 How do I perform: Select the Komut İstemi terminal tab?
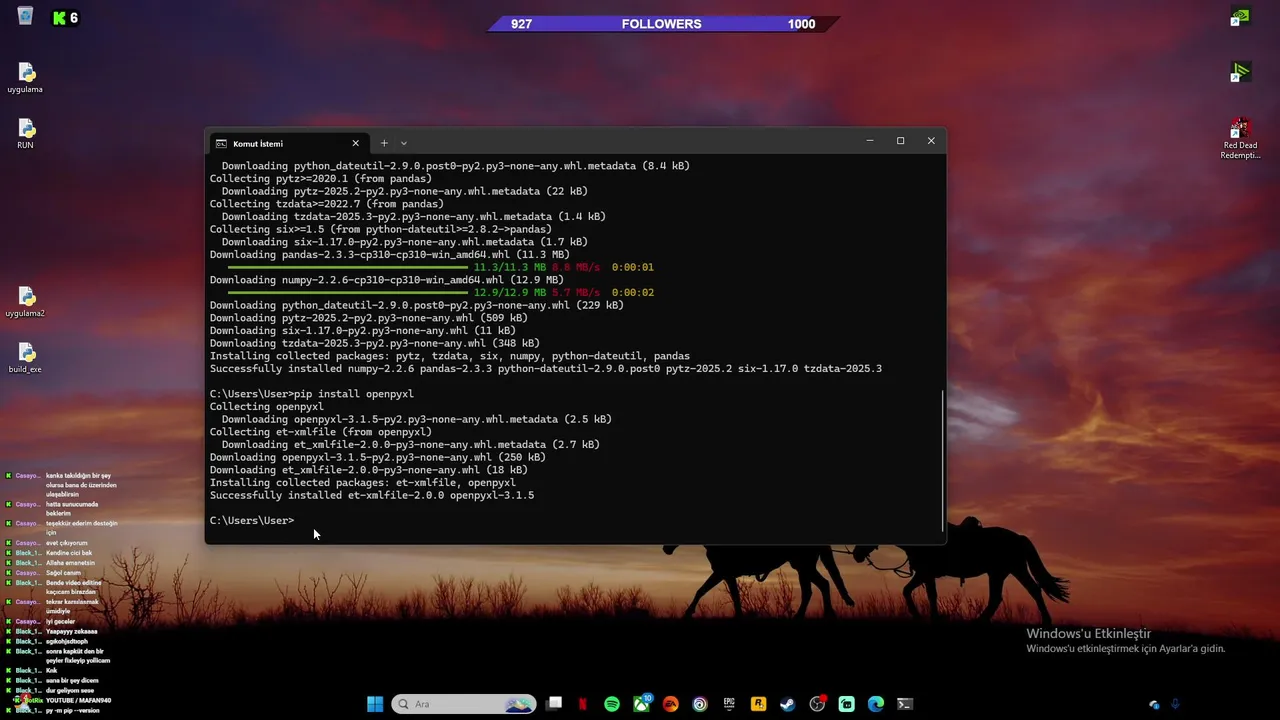tap(287, 143)
